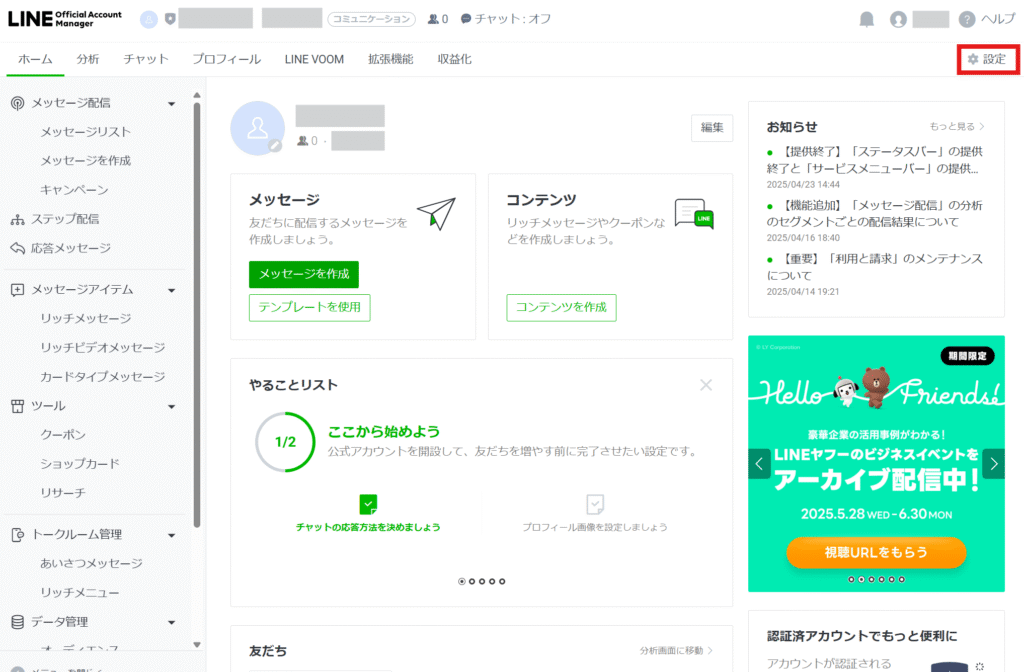Click the 編集 profile button

tap(712, 128)
